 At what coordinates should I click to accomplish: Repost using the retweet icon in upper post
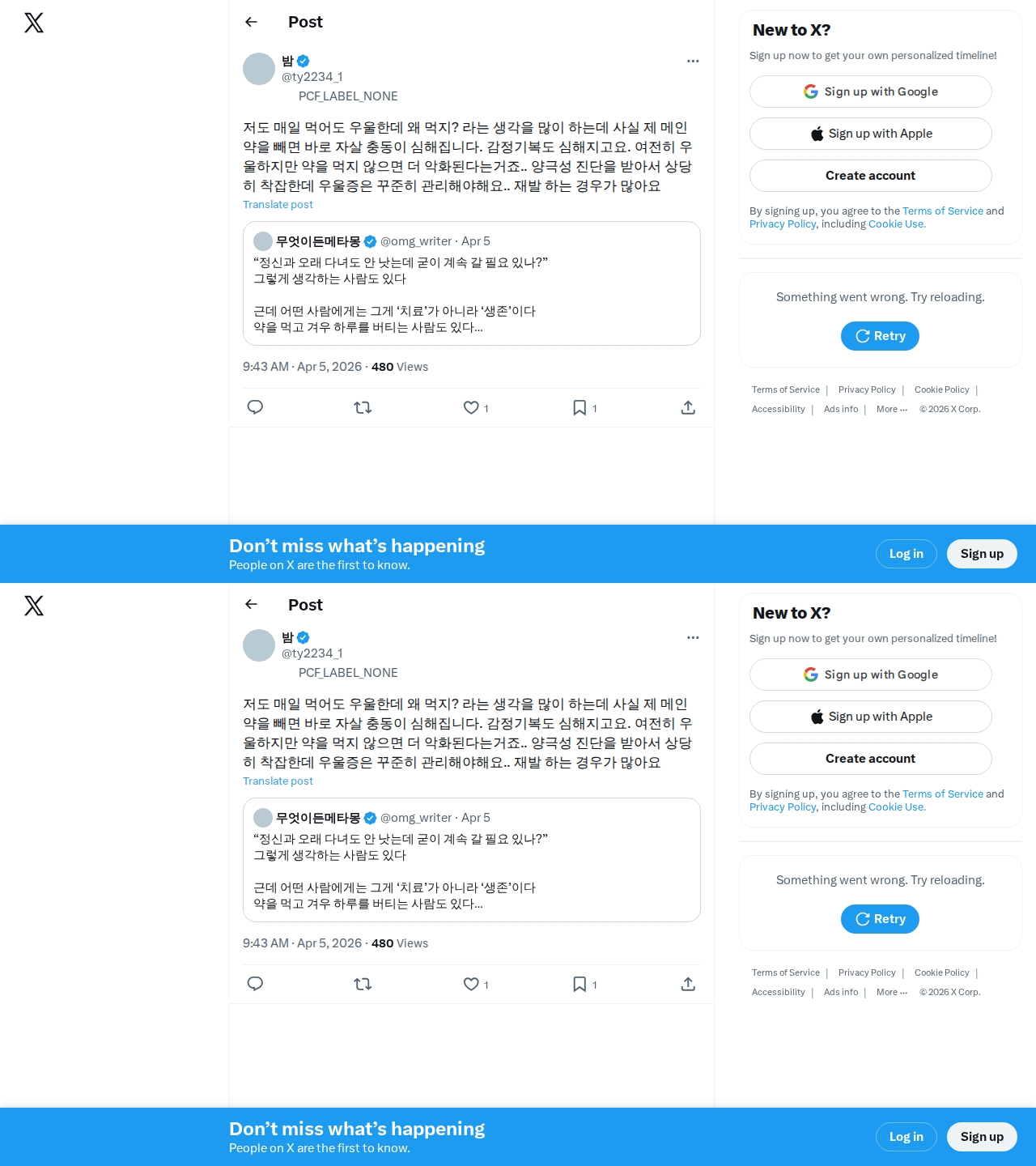click(x=363, y=407)
